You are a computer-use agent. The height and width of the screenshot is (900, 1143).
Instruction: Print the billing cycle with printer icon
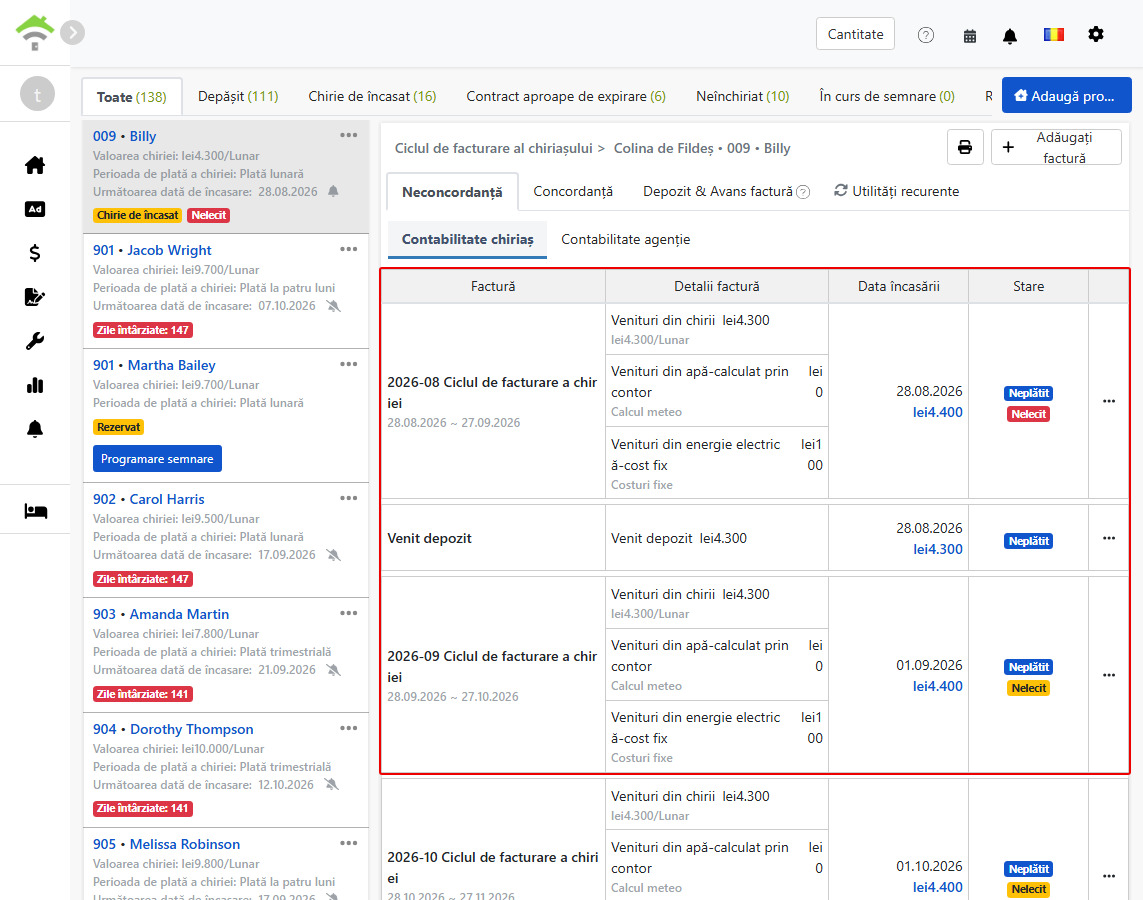[965, 147]
